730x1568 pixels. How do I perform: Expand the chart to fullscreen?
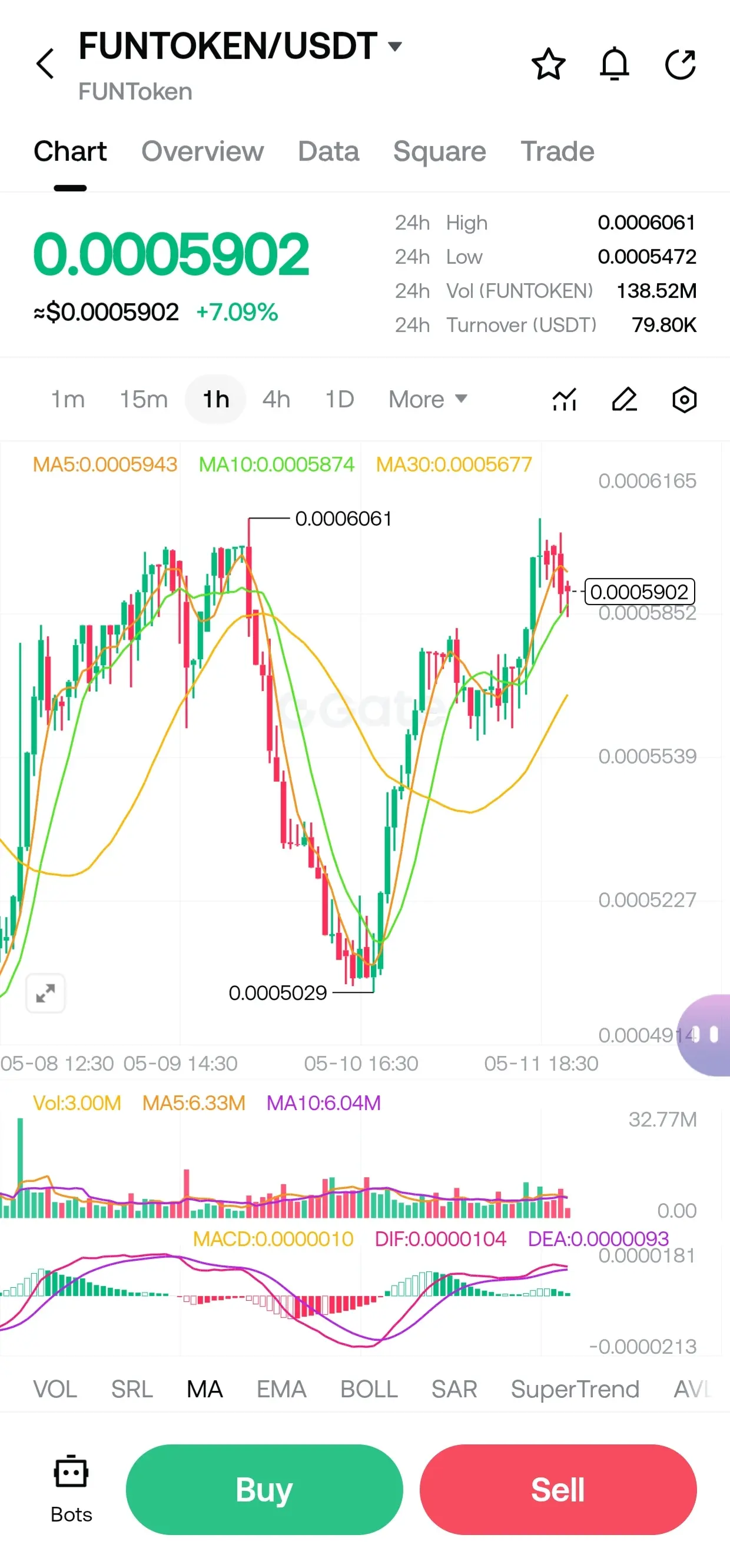coord(46,994)
